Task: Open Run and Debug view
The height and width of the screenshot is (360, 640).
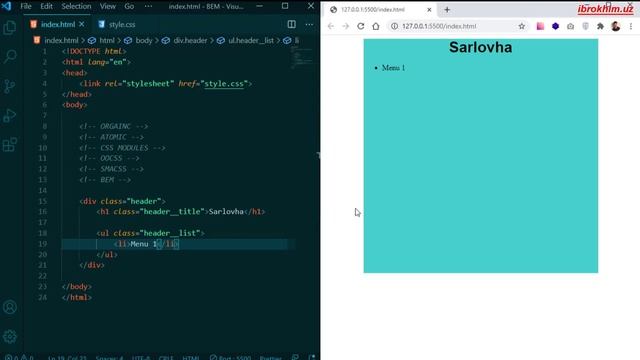Action: click(x=10, y=115)
